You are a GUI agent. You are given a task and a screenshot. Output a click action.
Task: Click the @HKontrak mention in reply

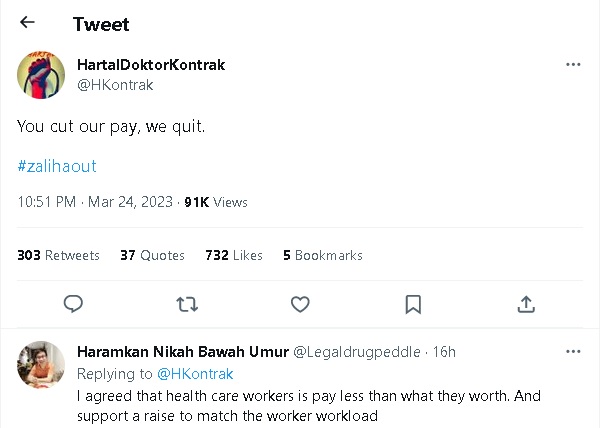pyautogui.click(x=195, y=374)
